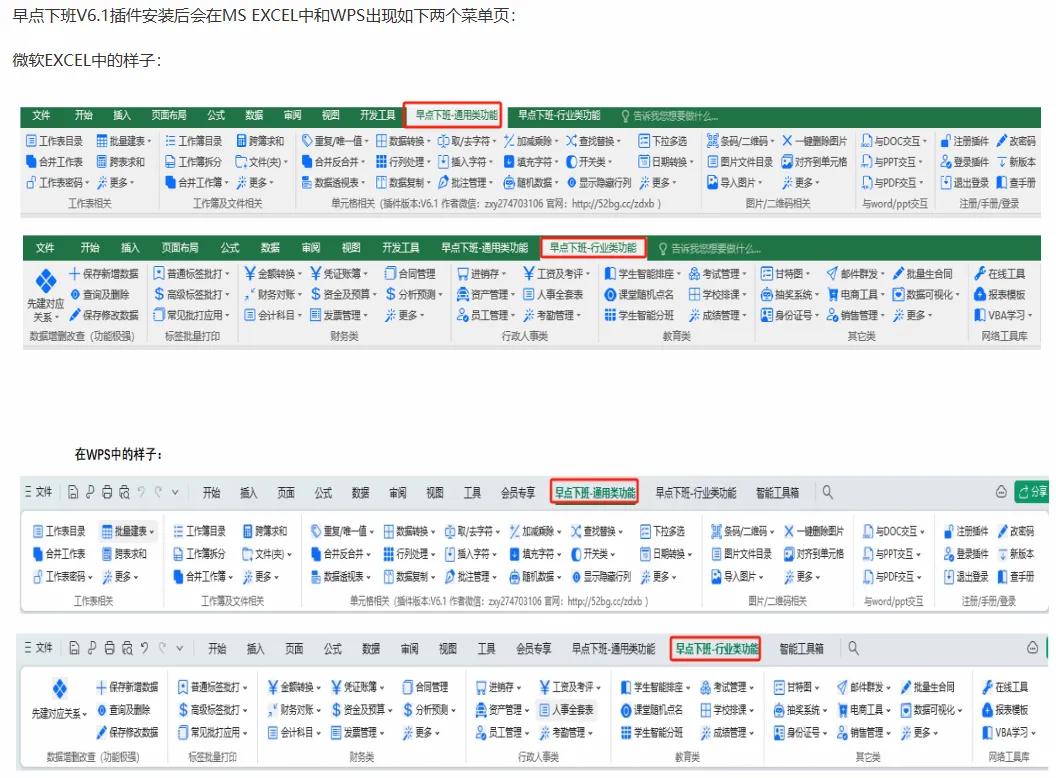Click the heading text 微软EXCEL中的样子

pos(86,60)
